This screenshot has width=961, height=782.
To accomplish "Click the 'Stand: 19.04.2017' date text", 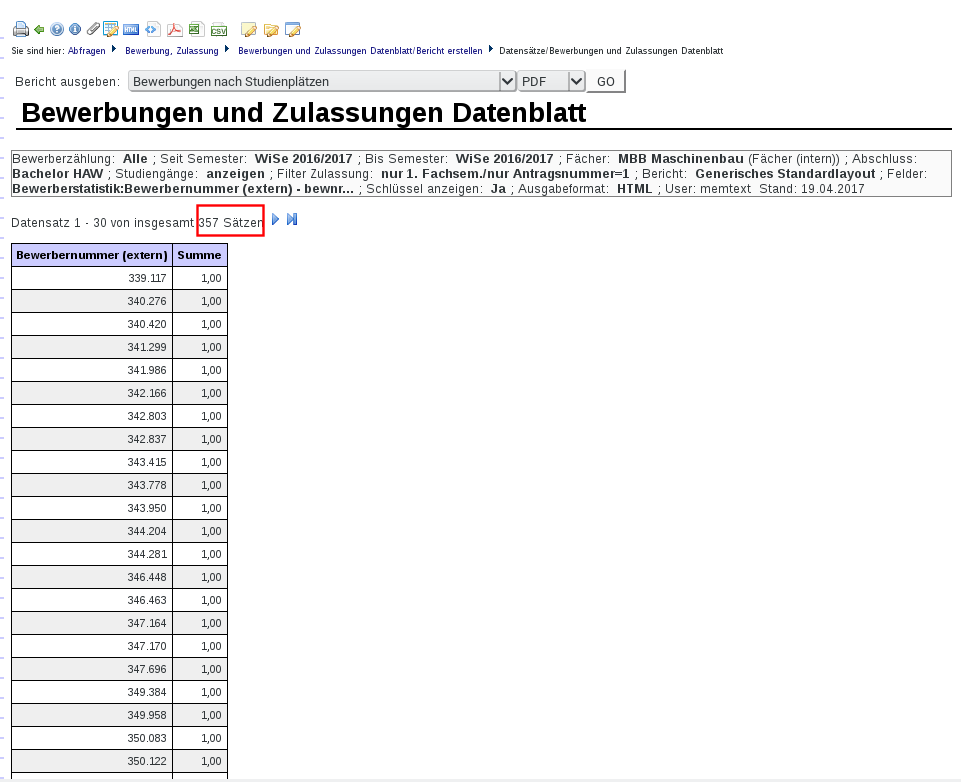I will click(811, 189).
